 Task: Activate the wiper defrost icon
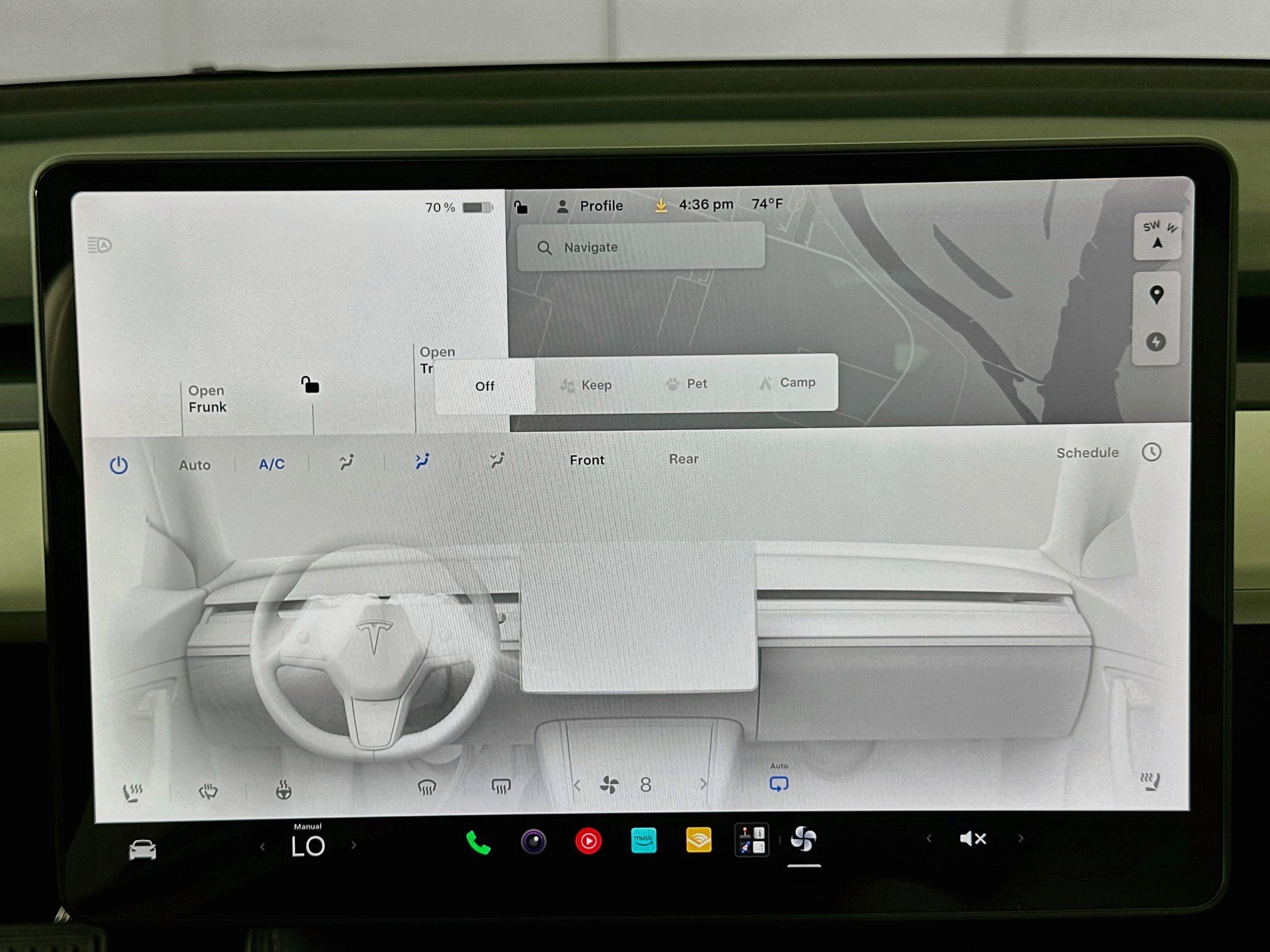[208, 791]
